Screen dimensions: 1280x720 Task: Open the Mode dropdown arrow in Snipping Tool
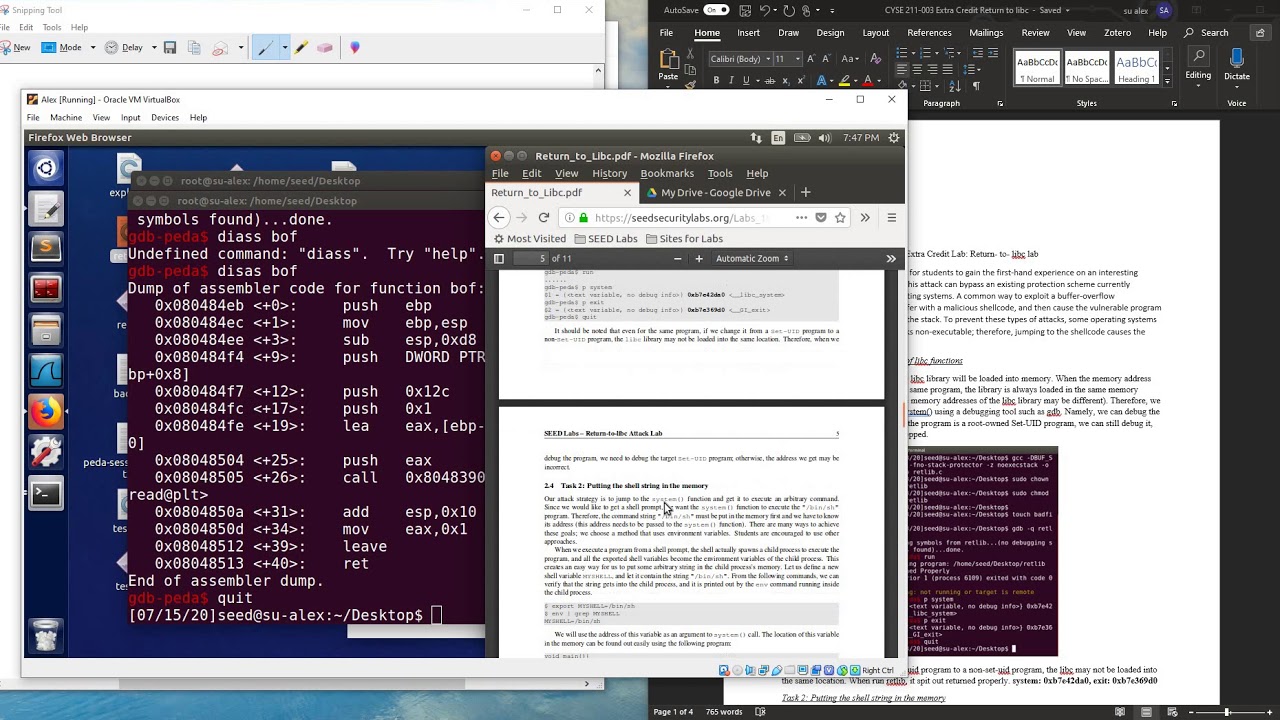[93, 47]
